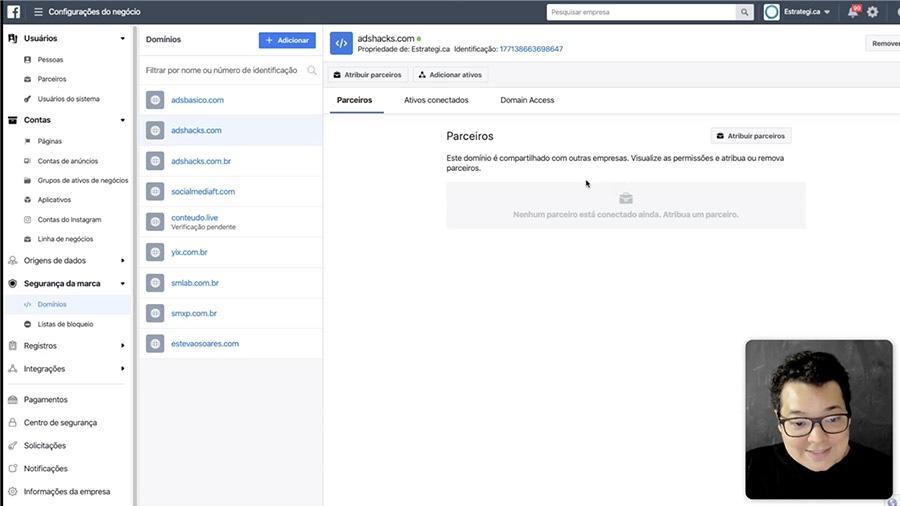Open the estevaosoares.com domain link
Viewport: 900px width, 506px height.
click(x=205, y=344)
